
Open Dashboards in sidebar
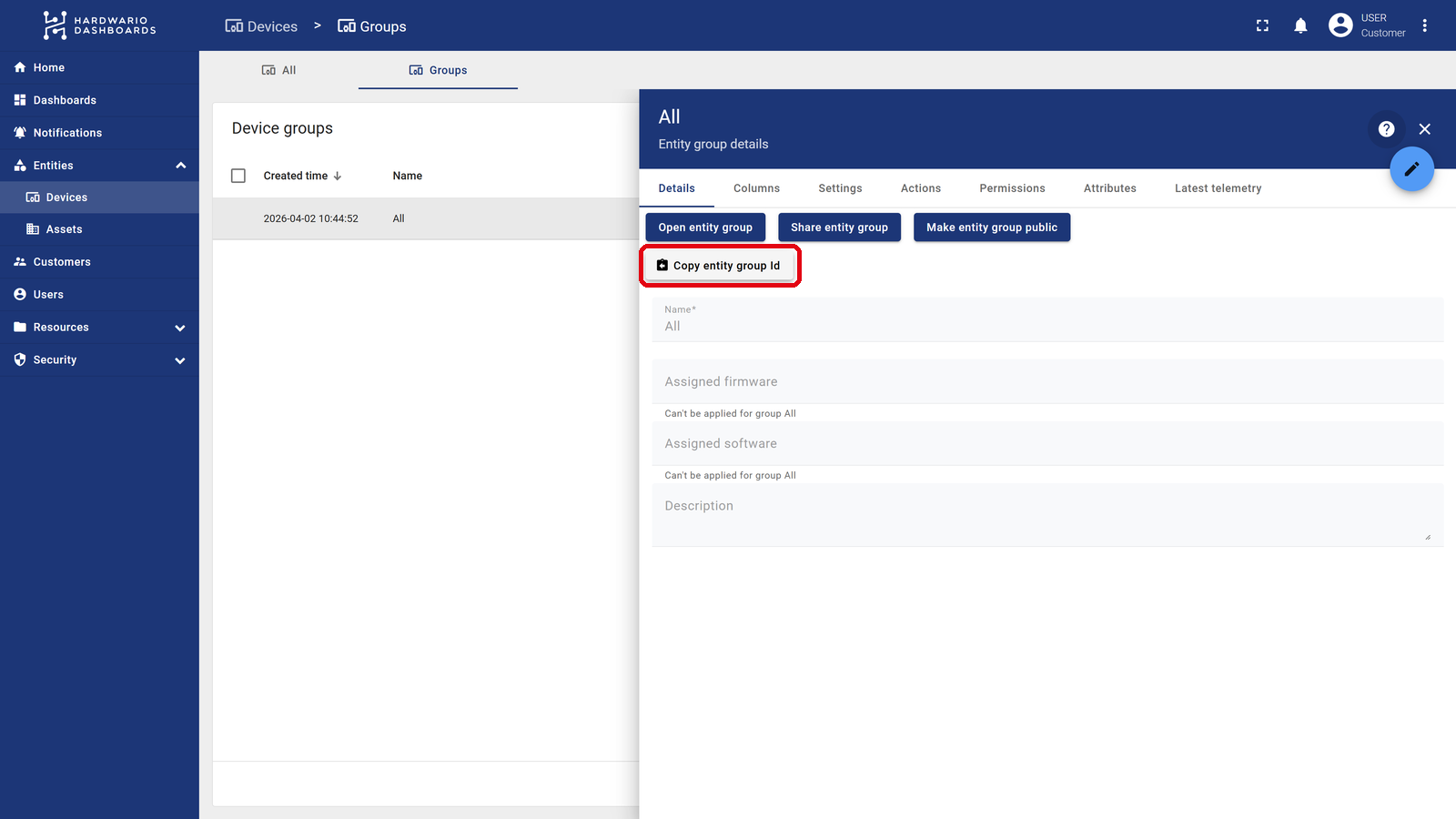[x=99, y=100]
